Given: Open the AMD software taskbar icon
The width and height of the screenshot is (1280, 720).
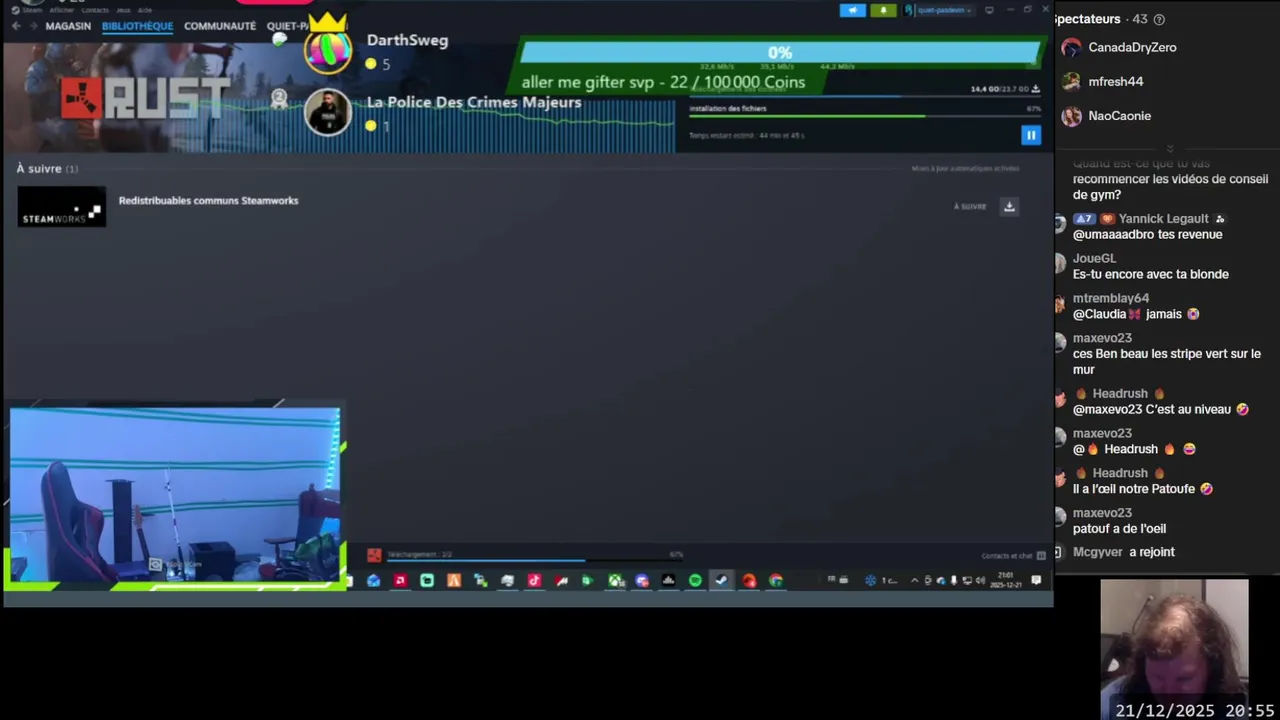Looking at the screenshot, I should (400, 580).
